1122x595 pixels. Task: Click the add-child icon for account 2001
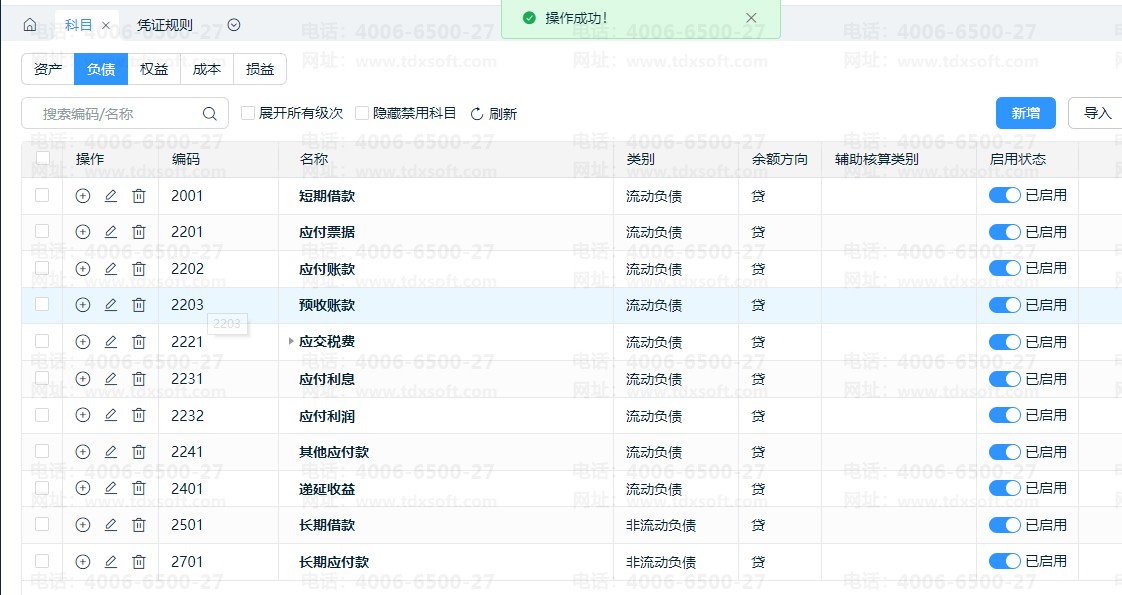pos(83,196)
